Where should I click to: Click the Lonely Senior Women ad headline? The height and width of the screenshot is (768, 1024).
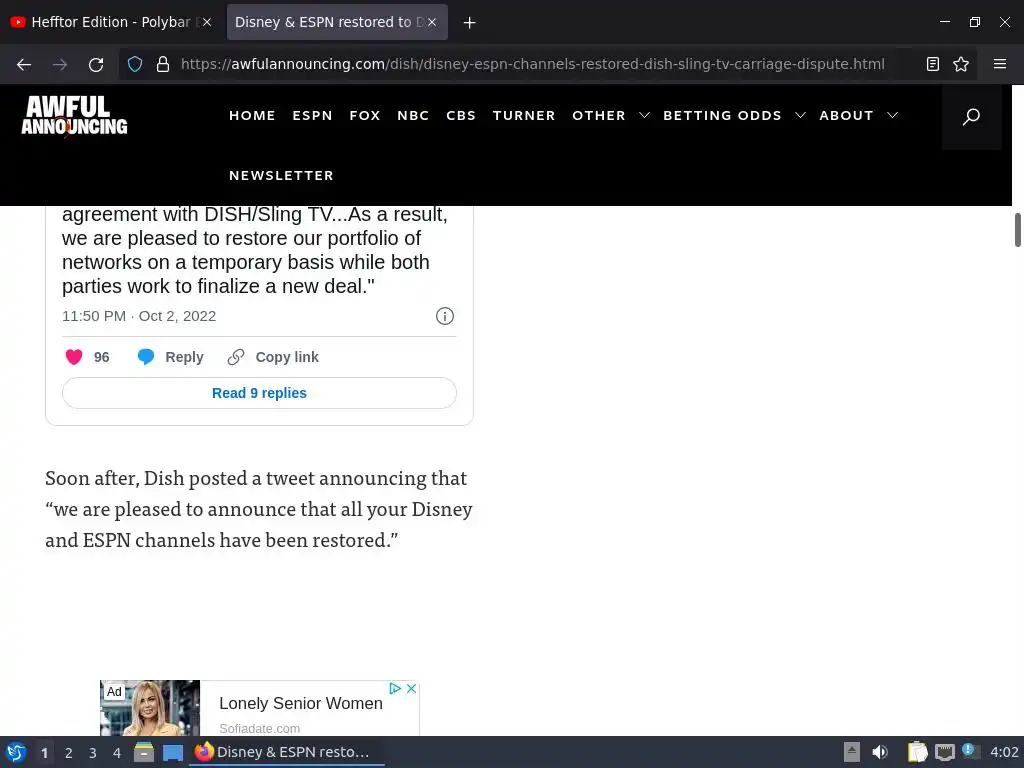[x=300, y=703]
